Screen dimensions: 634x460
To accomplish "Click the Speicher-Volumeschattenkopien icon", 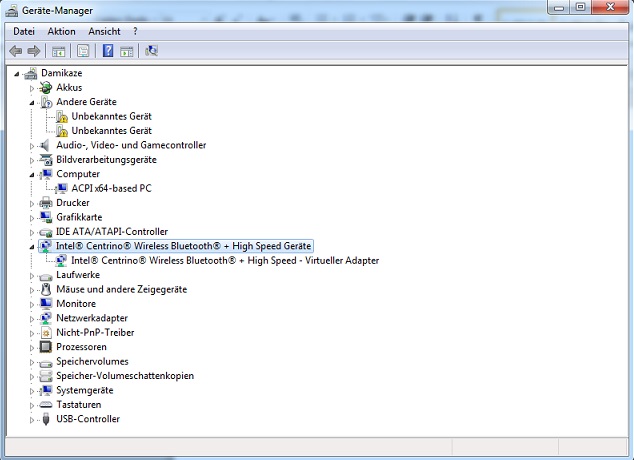I will pyautogui.click(x=46, y=376).
